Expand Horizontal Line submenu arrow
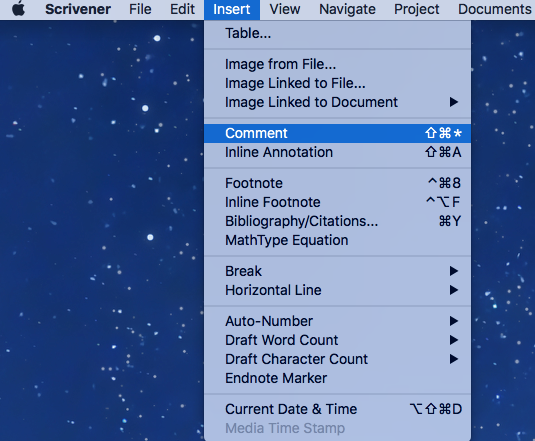The image size is (535, 441). pos(453,291)
